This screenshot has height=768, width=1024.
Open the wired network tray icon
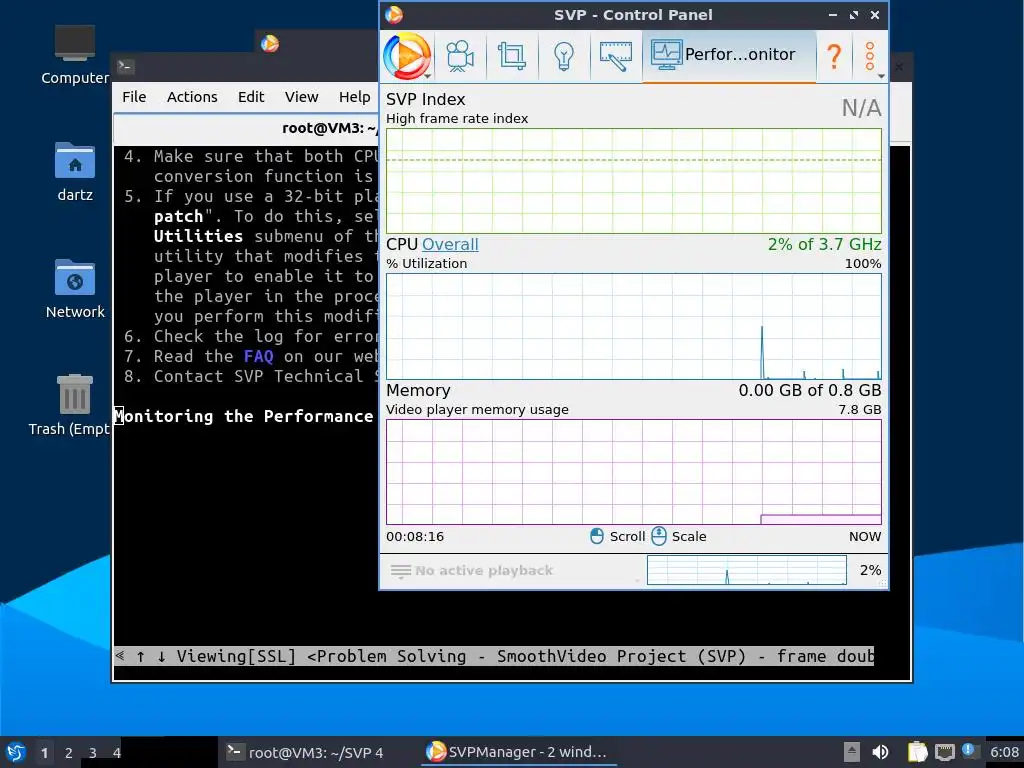click(944, 752)
